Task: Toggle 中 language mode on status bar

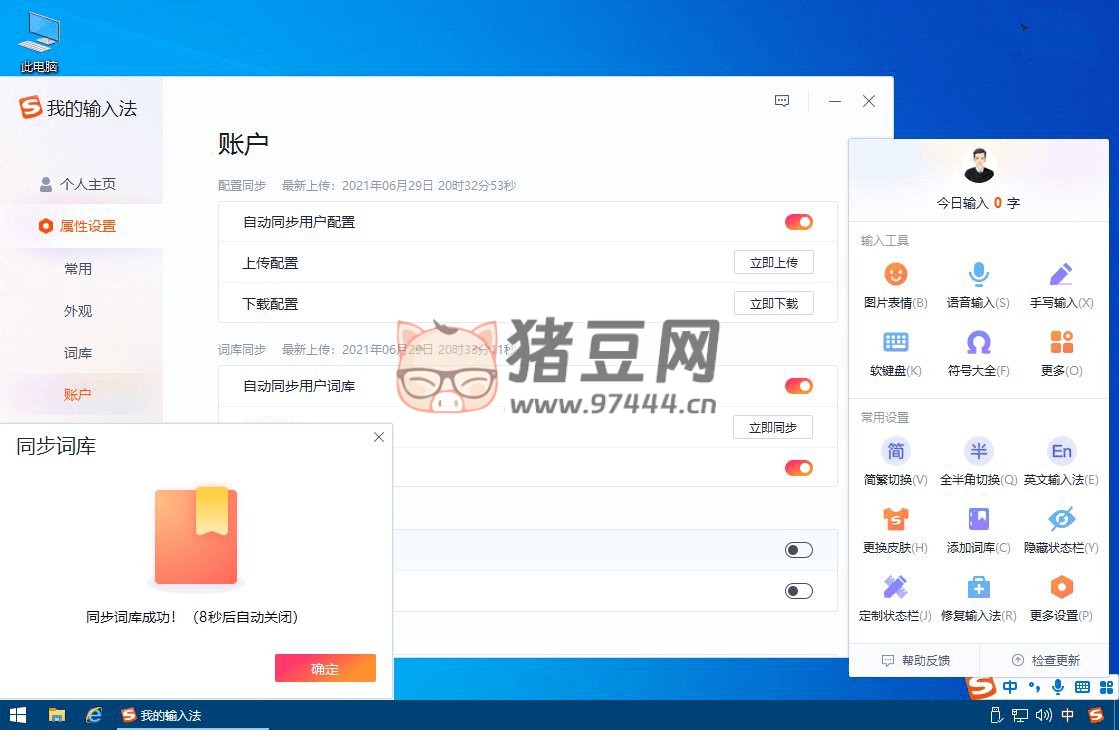Action: [1010, 686]
